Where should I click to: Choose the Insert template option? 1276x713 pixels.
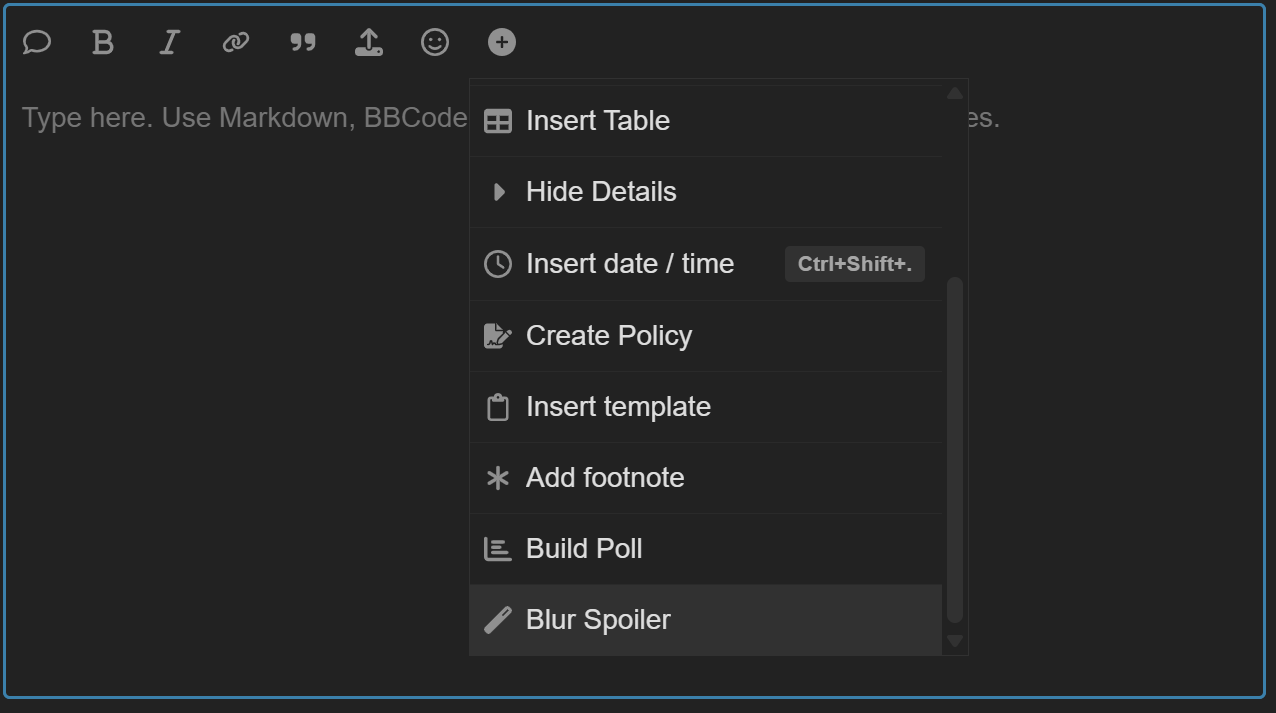(706, 407)
